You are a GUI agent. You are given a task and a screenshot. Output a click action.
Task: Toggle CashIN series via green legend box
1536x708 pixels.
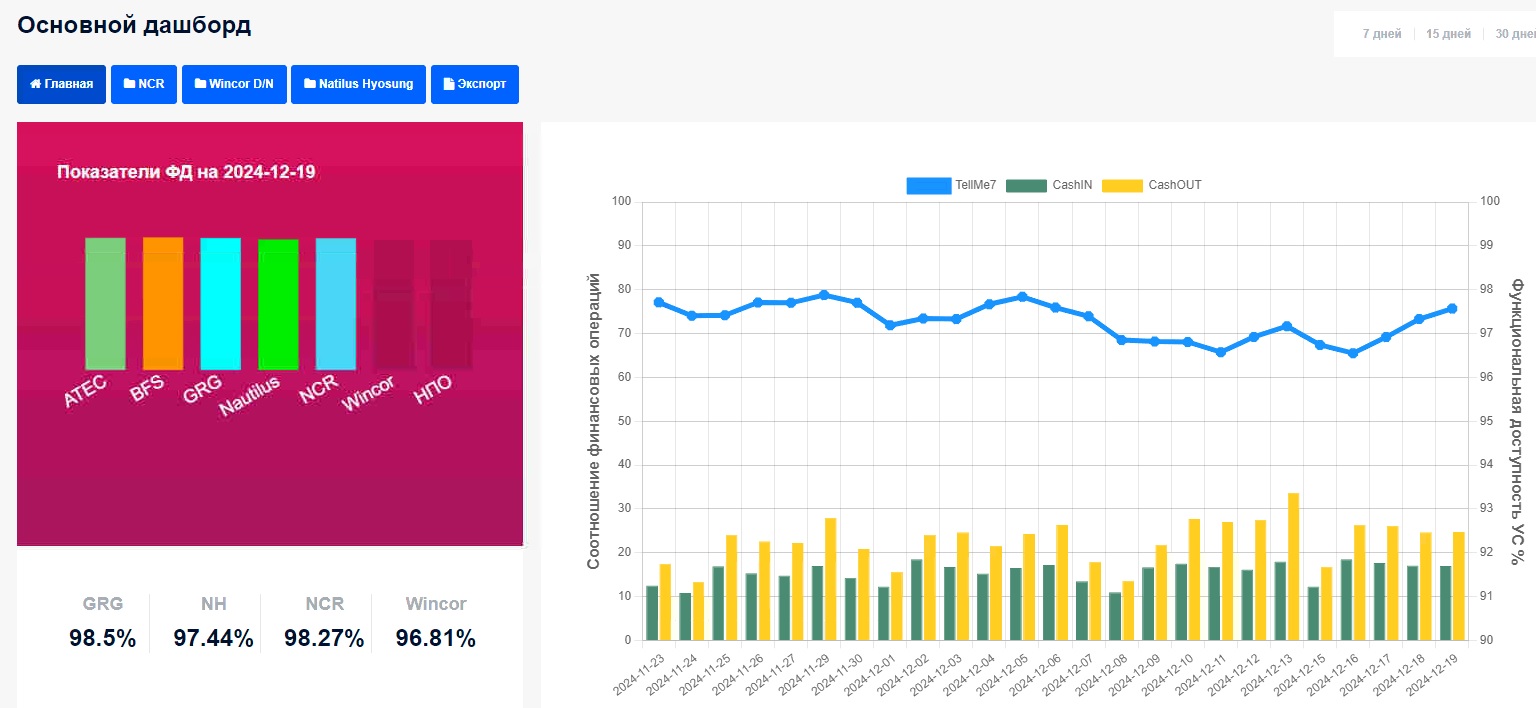(x=1025, y=185)
